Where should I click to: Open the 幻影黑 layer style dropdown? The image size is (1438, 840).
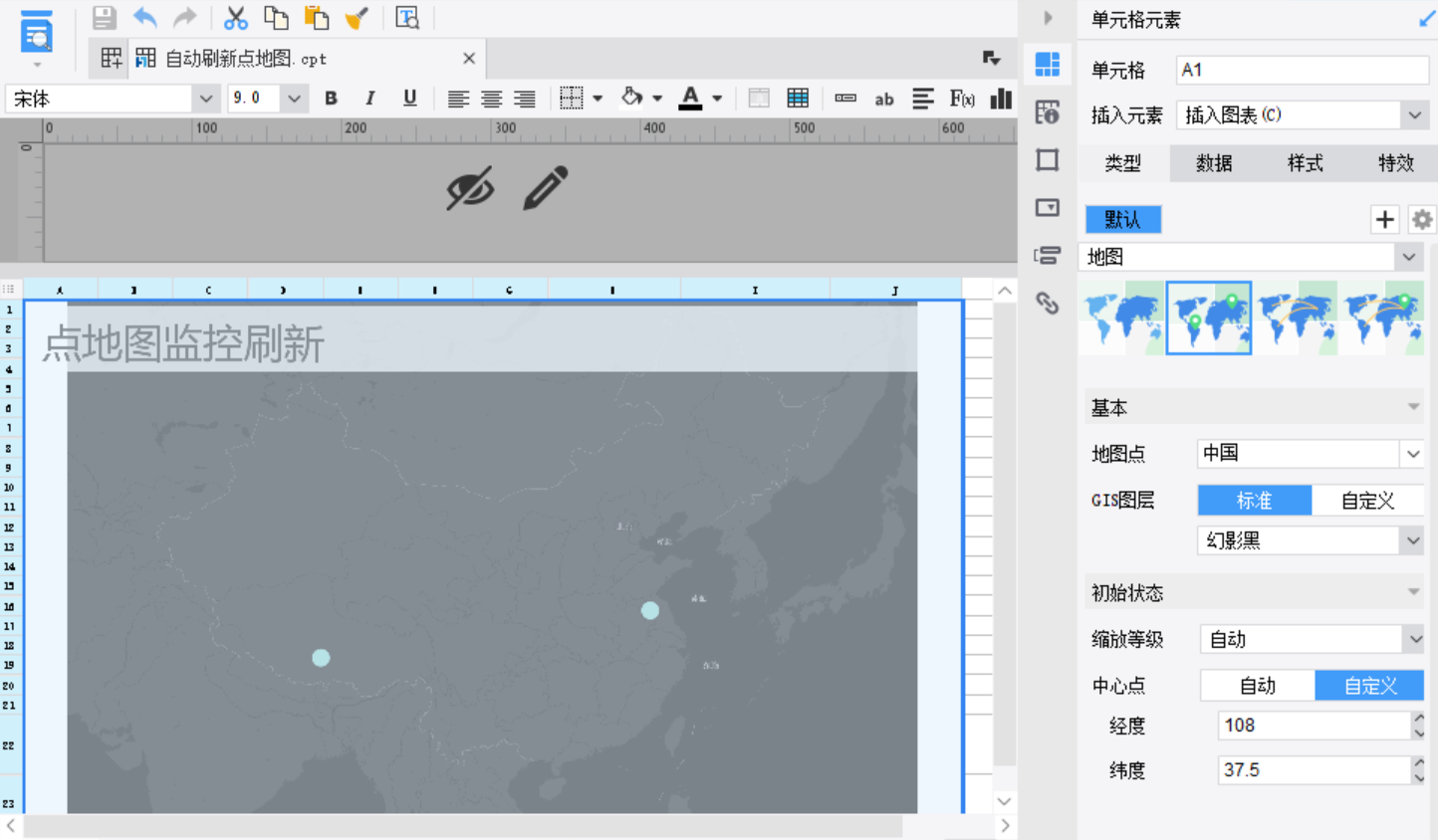(1310, 540)
